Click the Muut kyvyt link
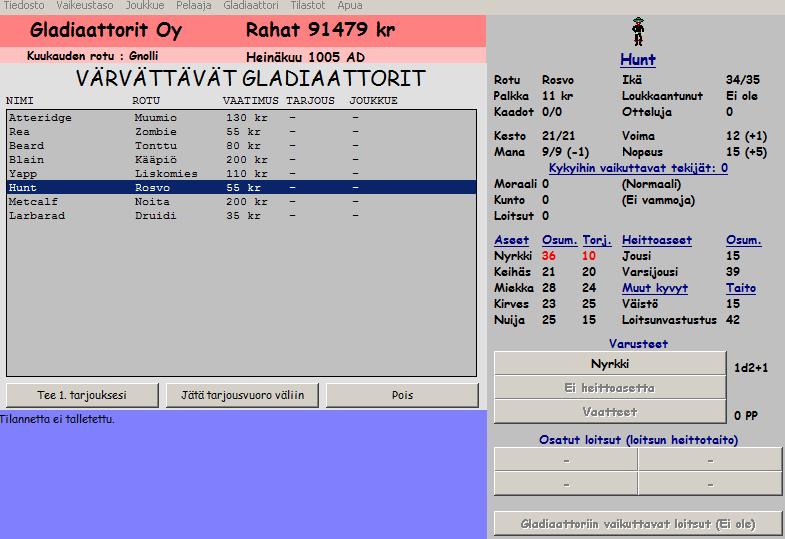 [x=654, y=288]
